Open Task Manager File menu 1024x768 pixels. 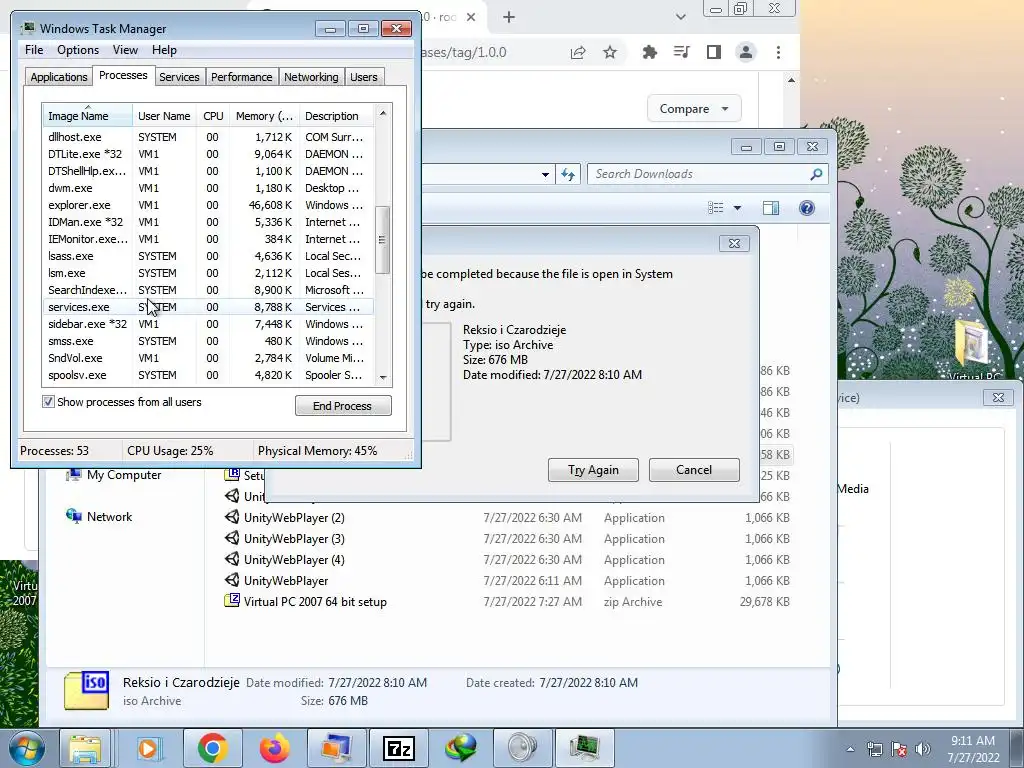click(x=34, y=50)
